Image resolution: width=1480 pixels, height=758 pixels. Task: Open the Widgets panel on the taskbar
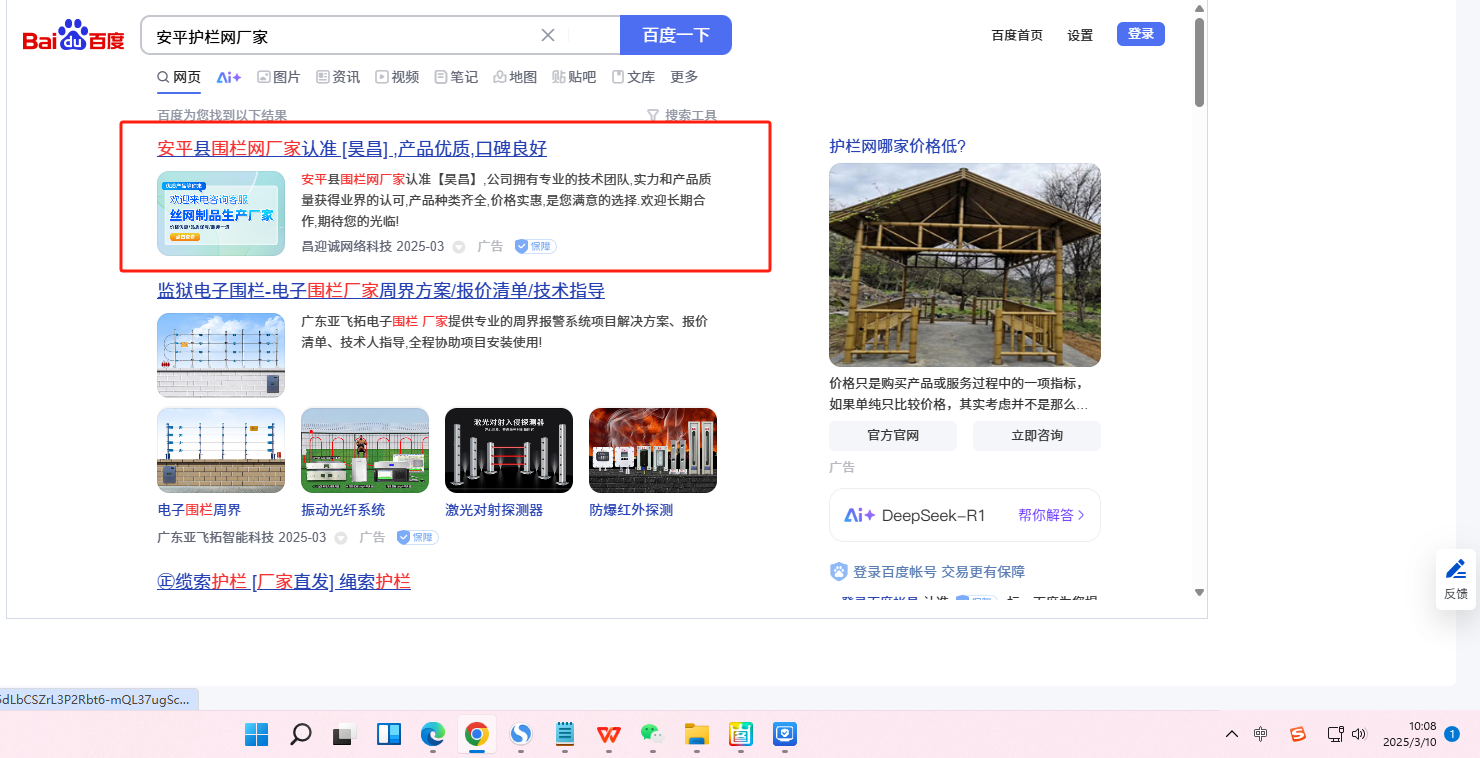coord(389,735)
